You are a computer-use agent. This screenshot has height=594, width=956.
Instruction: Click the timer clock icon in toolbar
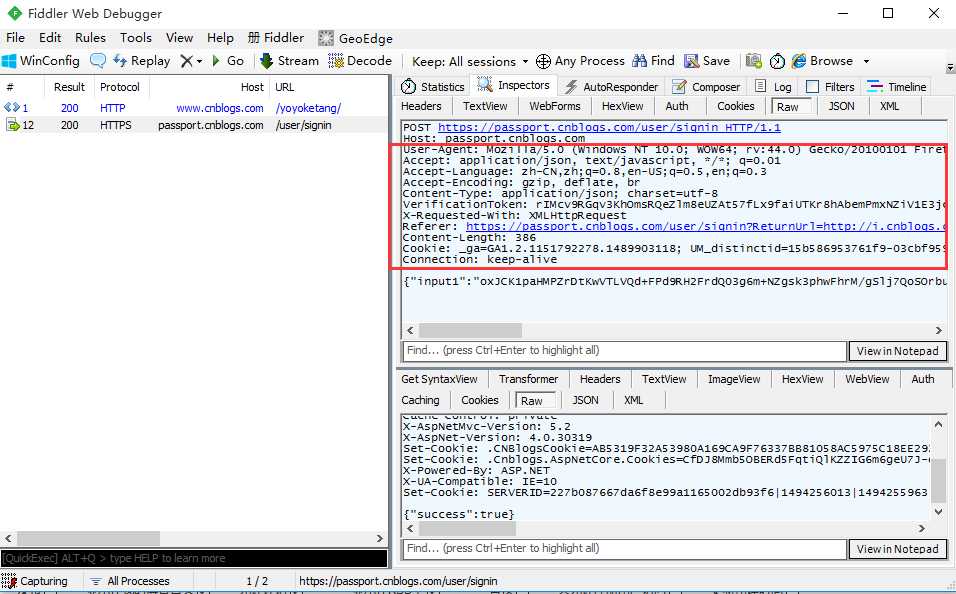coord(777,61)
